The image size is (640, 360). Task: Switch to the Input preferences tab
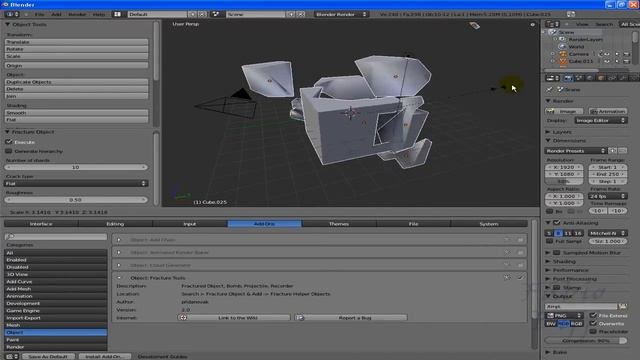(x=190, y=224)
